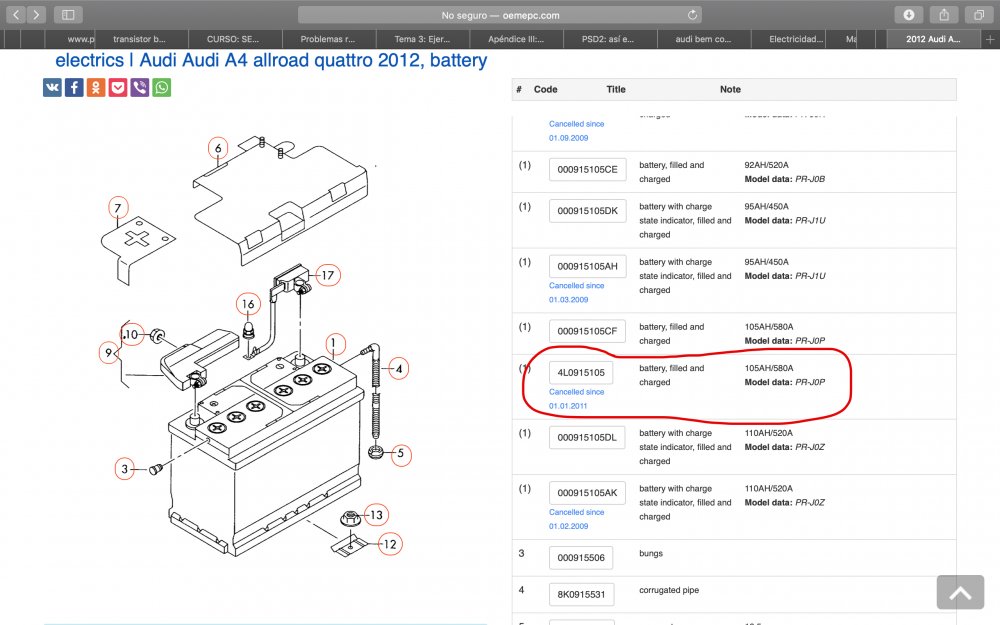Select part code 000915105AH
This screenshot has height=625, width=1000.
click(587, 267)
